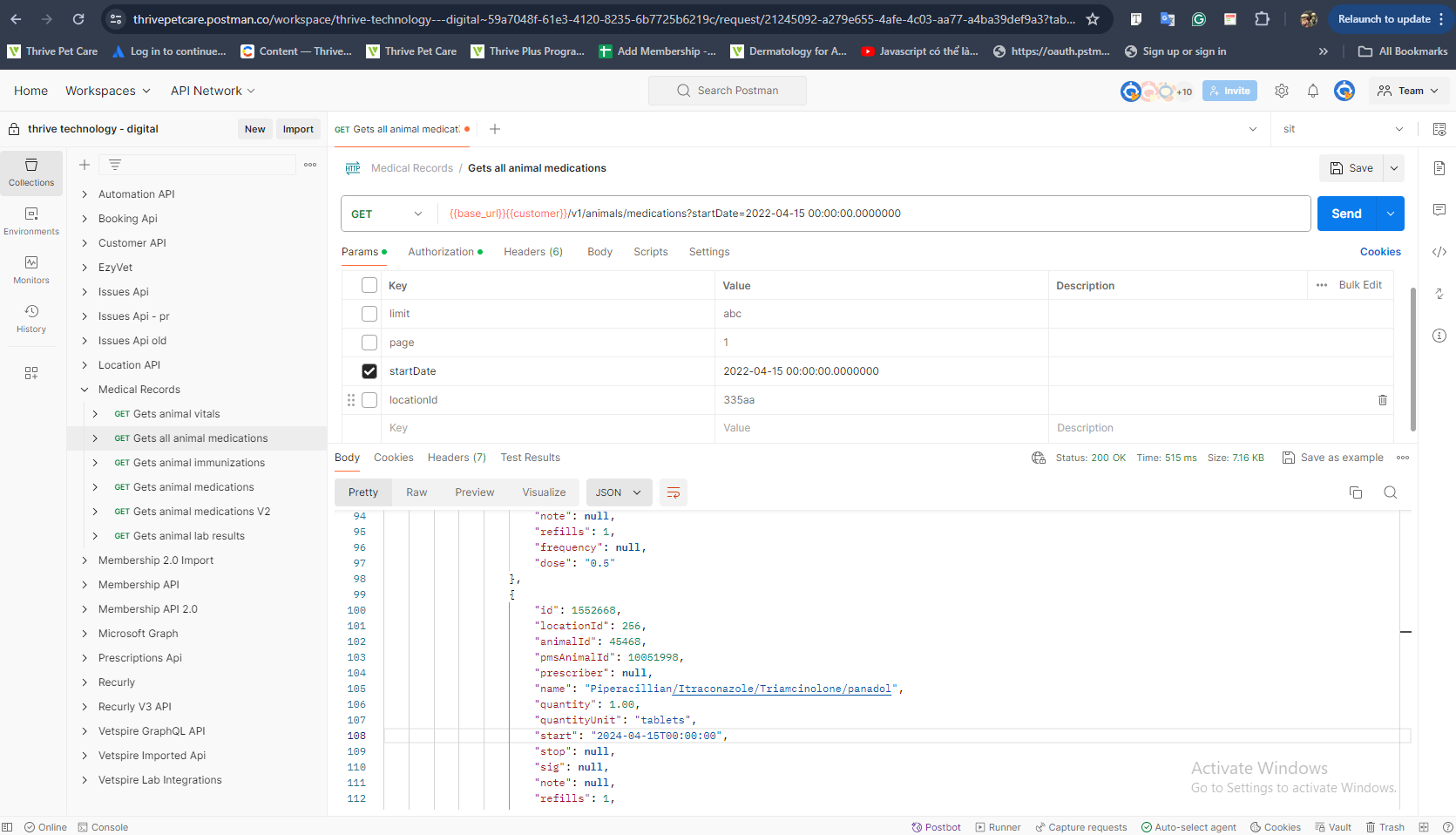Switch to Raw response view
1456x835 pixels.
tap(416, 492)
